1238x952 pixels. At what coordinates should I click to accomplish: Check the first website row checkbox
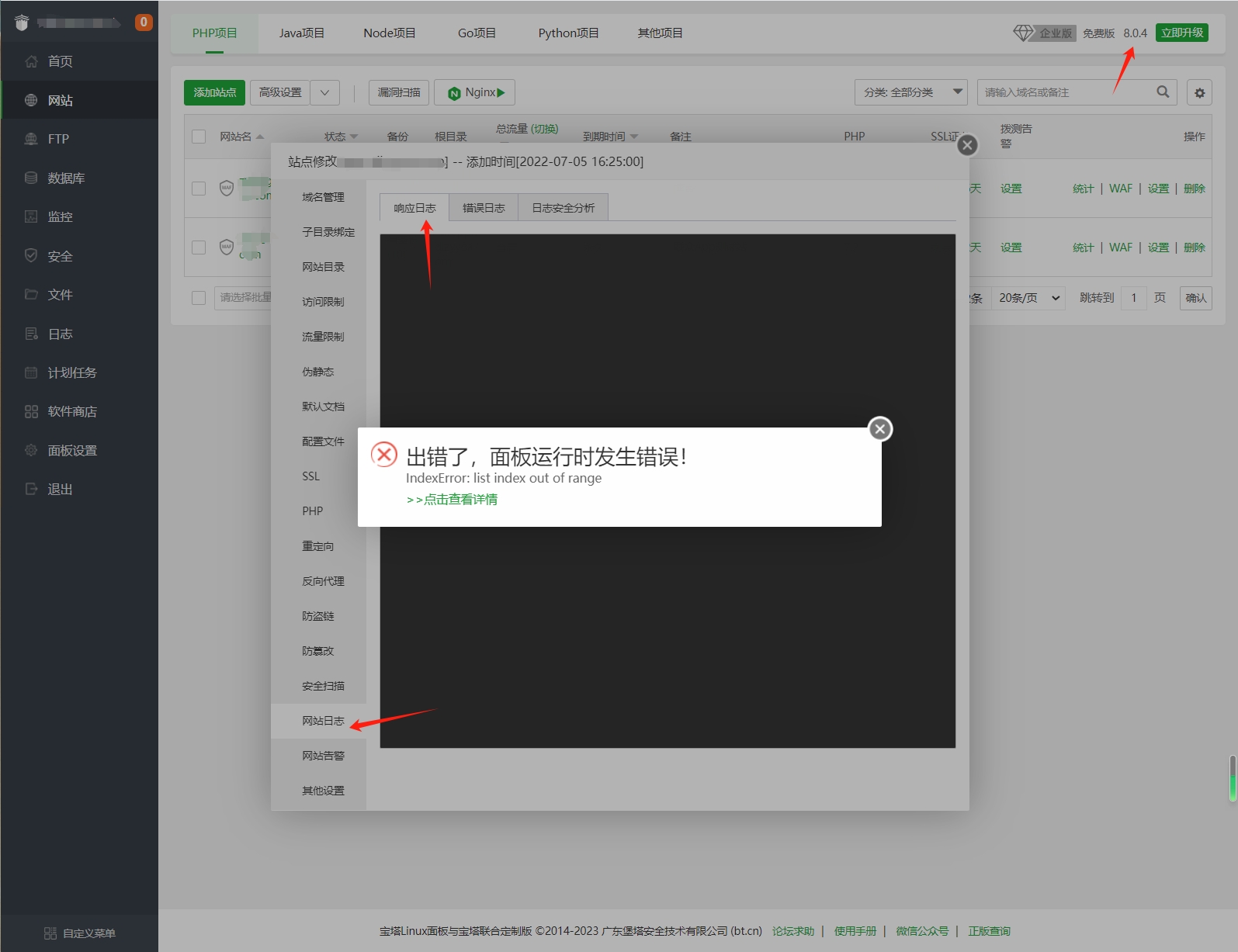click(199, 189)
